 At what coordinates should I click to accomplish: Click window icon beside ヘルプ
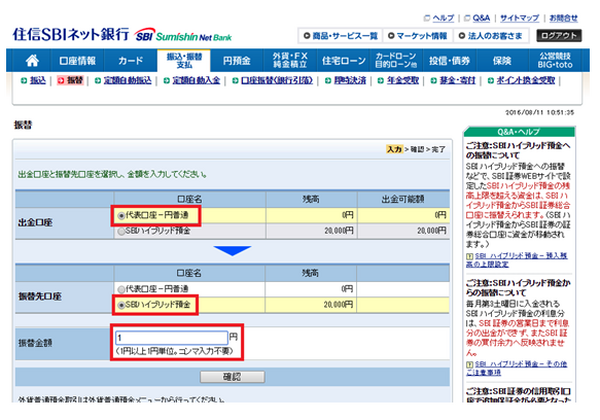[427, 18]
